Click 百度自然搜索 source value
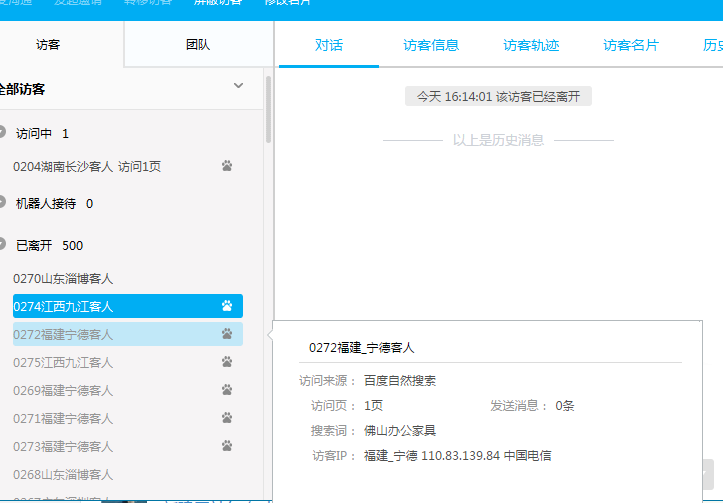723x503 pixels. pyautogui.click(x=400, y=380)
